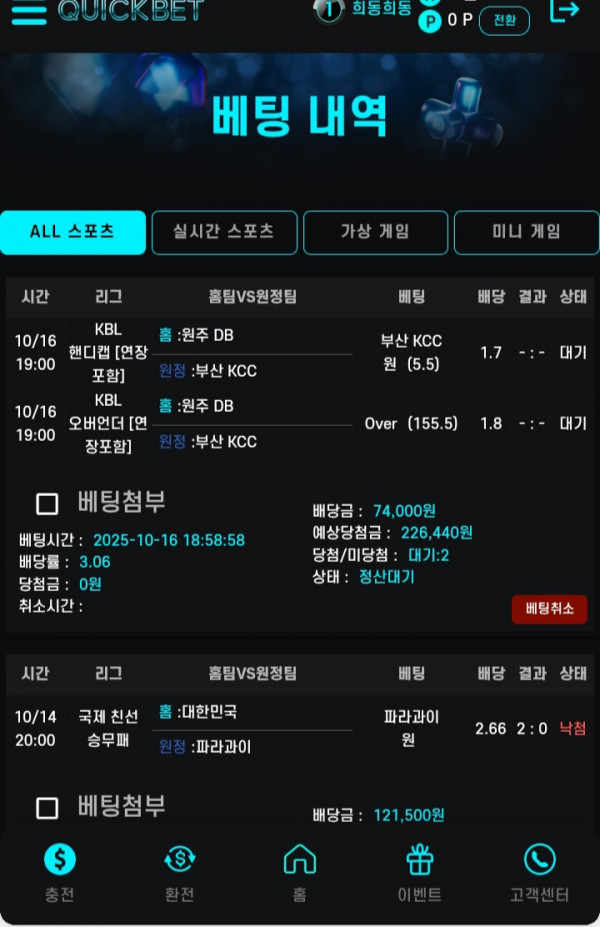Check 베팅첨부 box for 대한민국 bet
The width and height of the screenshot is (600, 927).
[x=47, y=808]
